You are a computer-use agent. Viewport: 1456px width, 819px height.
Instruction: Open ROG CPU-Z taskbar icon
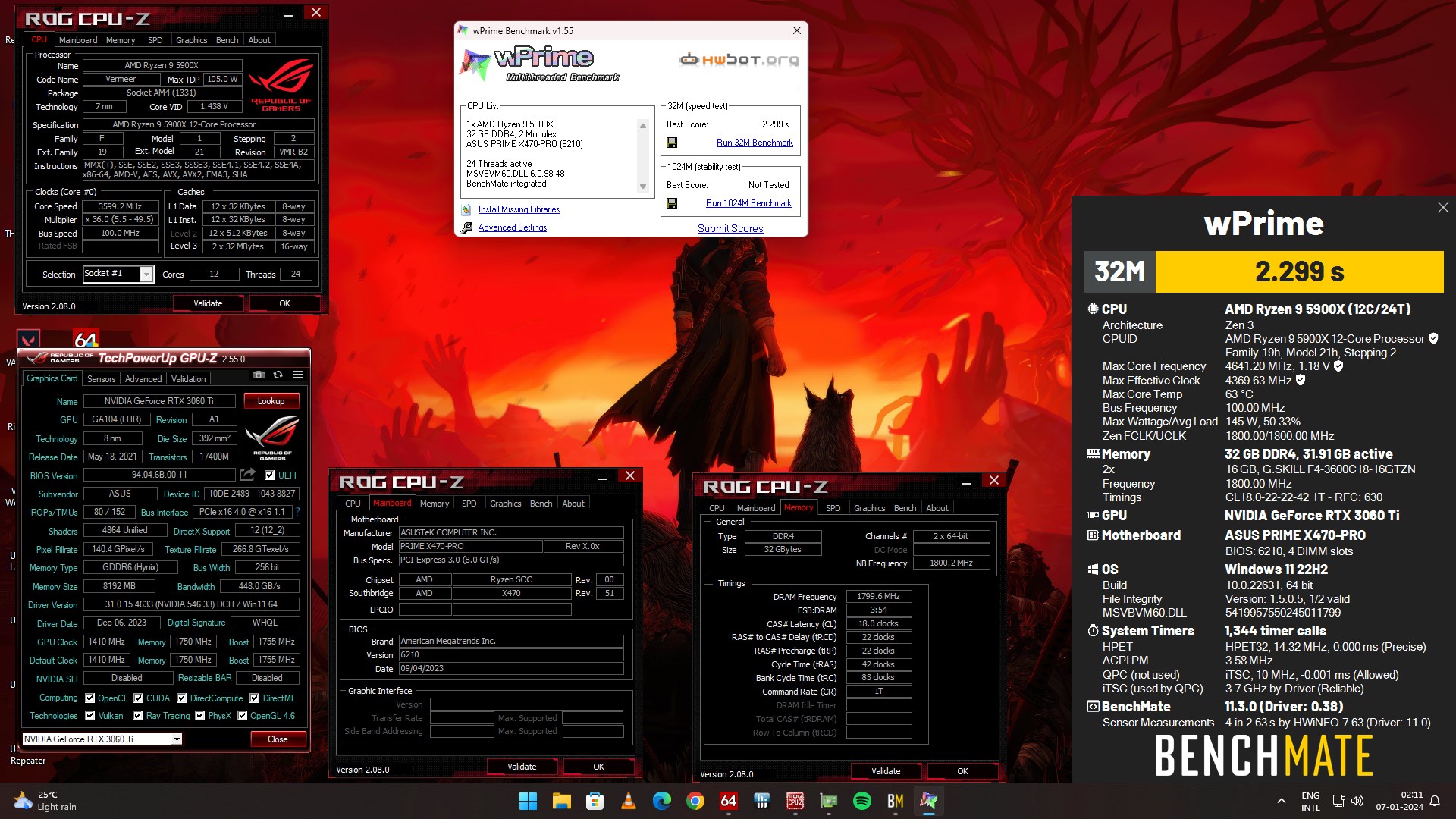click(x=795, y=801)
